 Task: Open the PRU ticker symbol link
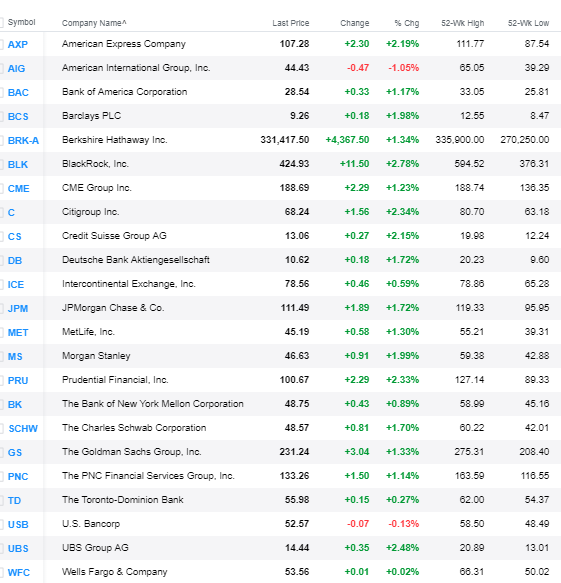[x=18, y=381]
